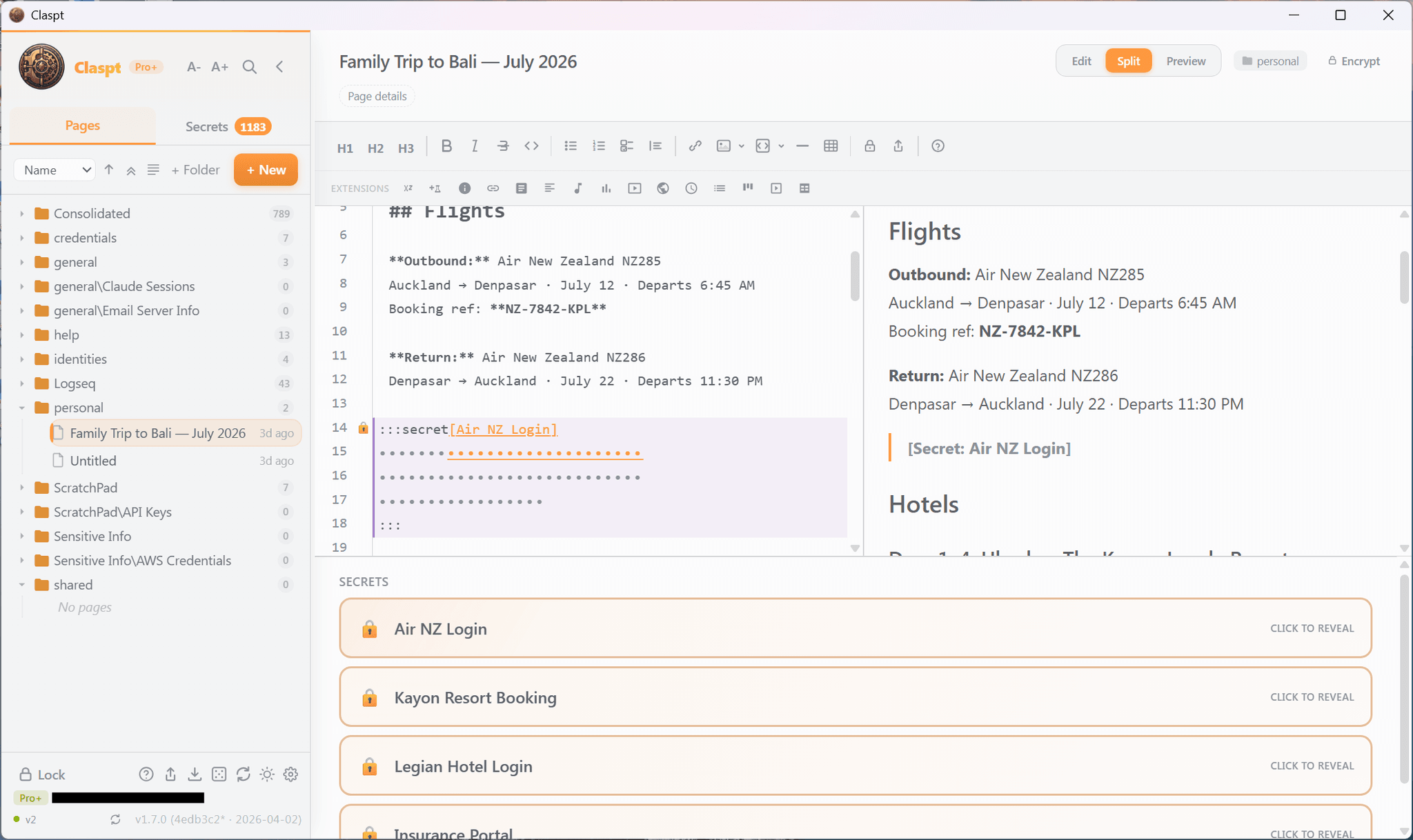Expand the ScratchPad folder

coord(22,488)
